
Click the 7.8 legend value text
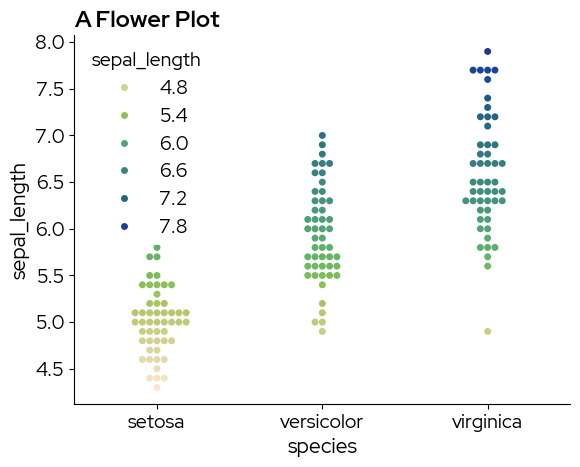tap(173, 226)
